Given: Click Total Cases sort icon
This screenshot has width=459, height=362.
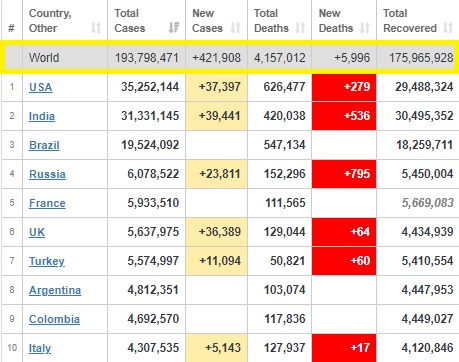Looking at the screenshot, I should point(174,28).
